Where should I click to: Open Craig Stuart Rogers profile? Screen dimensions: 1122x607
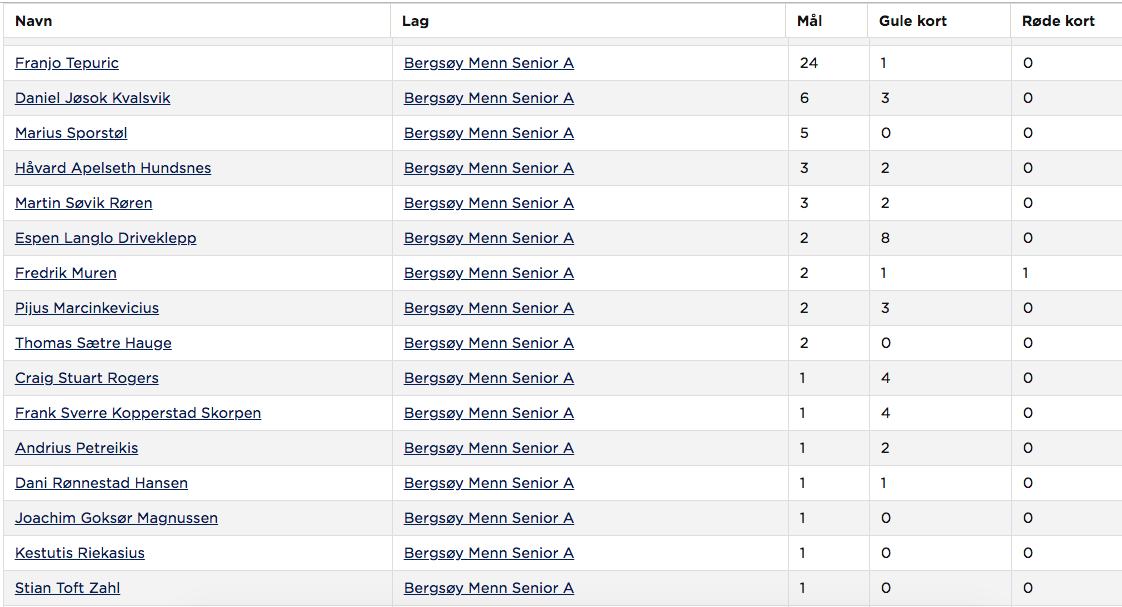tap(87, 379)
